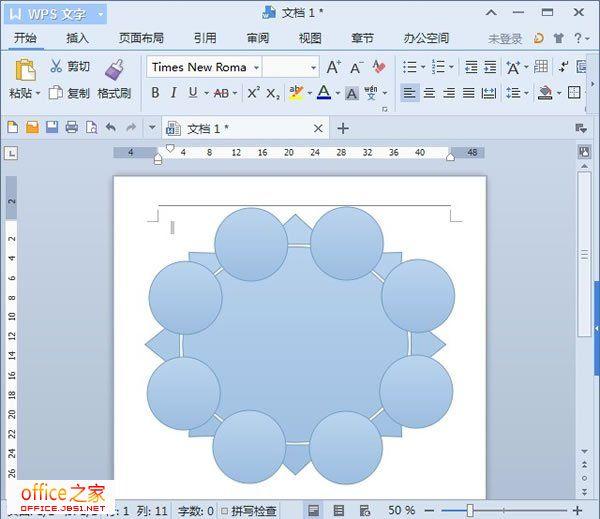Click the 未登录 (not logged in) link
The image size is (600, 519).
point(505,38)
